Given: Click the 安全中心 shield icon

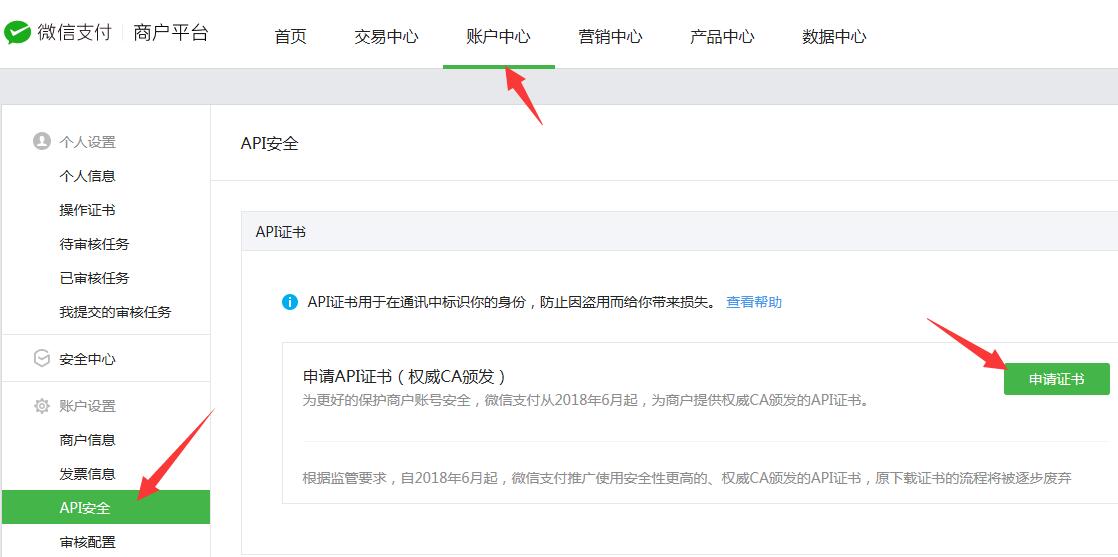Looking at the screenshot, I should 42,359.
